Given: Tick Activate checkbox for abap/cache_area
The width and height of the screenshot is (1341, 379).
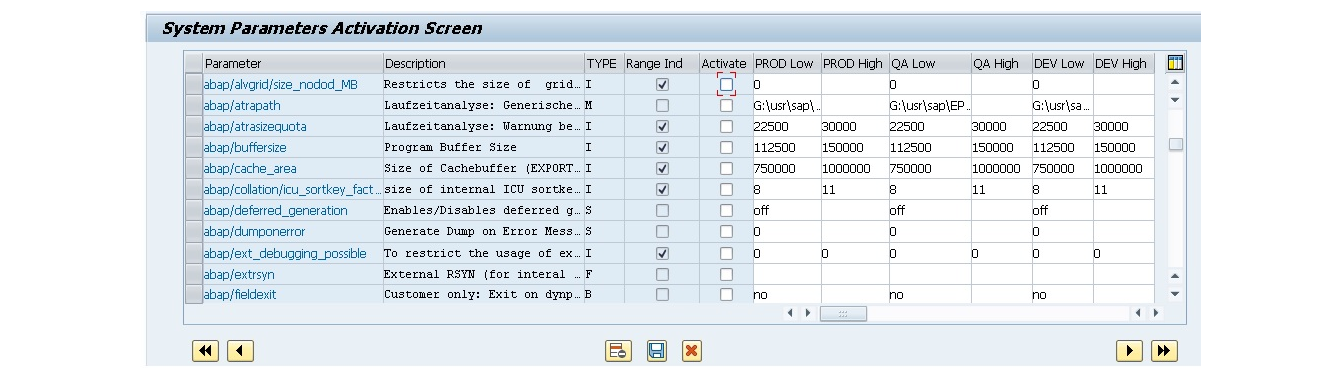Looking at the screenshot, I should tap(726, 169).
